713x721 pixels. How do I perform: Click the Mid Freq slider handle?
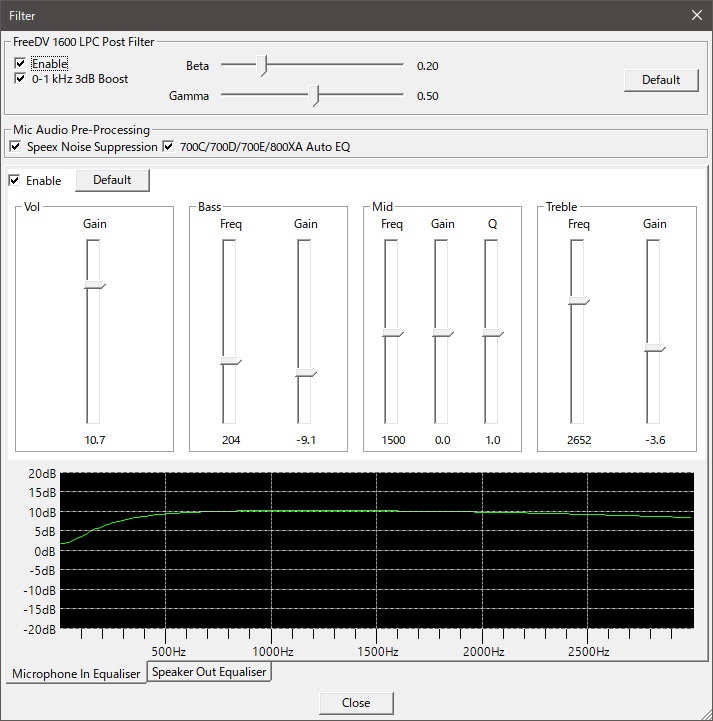(391, 333)
